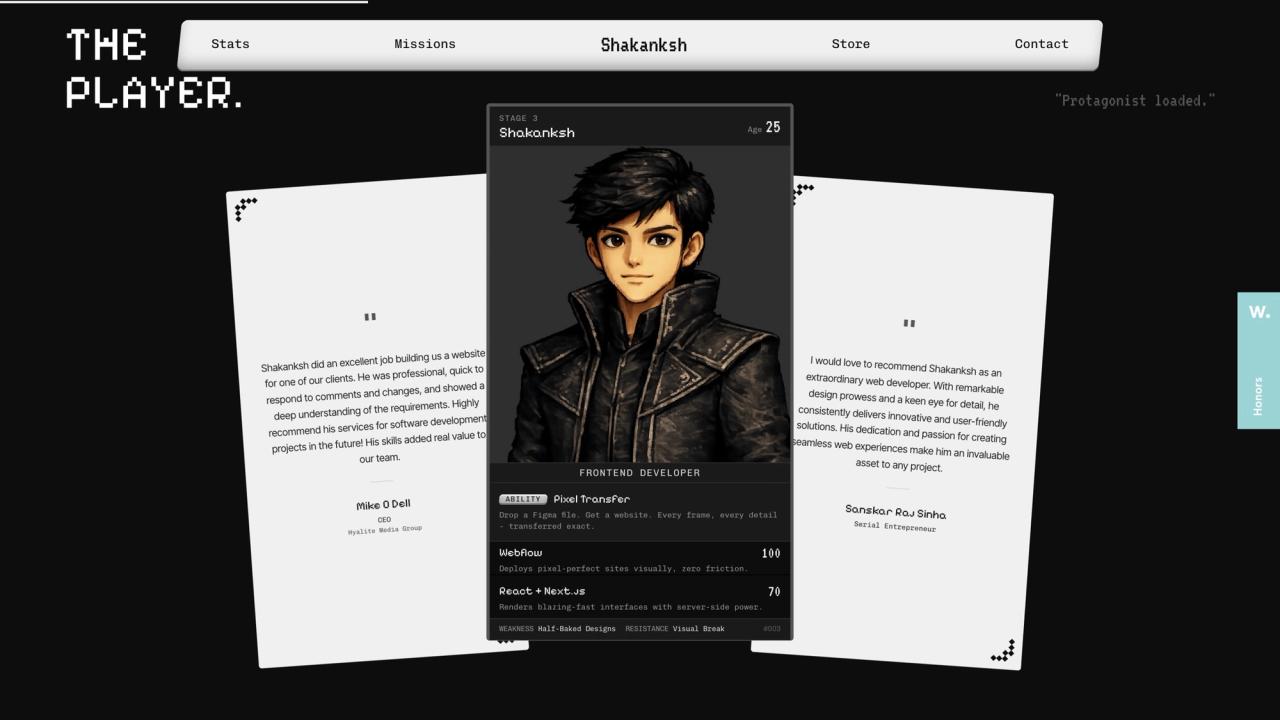1280x720 pixels.
Task: Open the Stats nav item
Action: (x=230, y=44)
